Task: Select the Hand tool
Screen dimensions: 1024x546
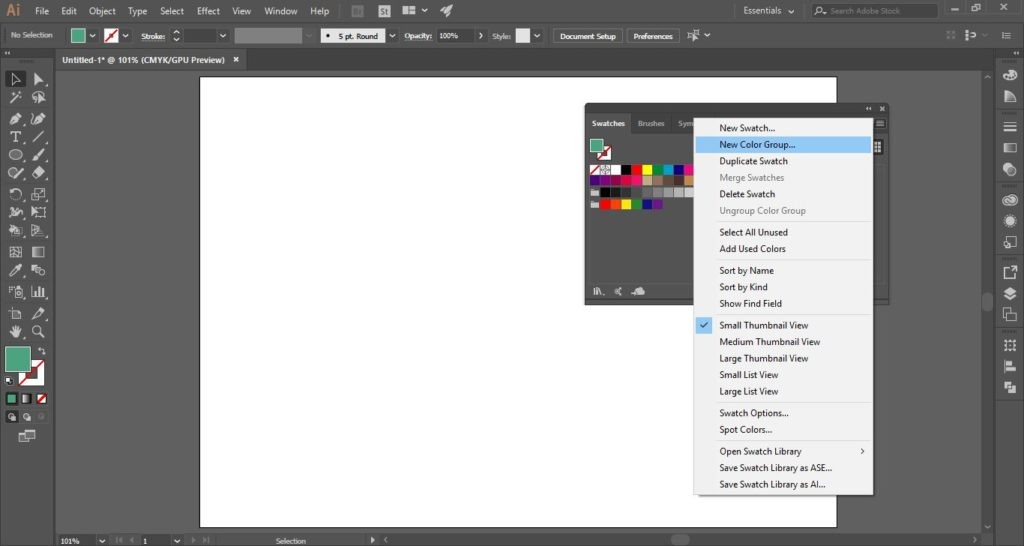Action: pos(15,332)
